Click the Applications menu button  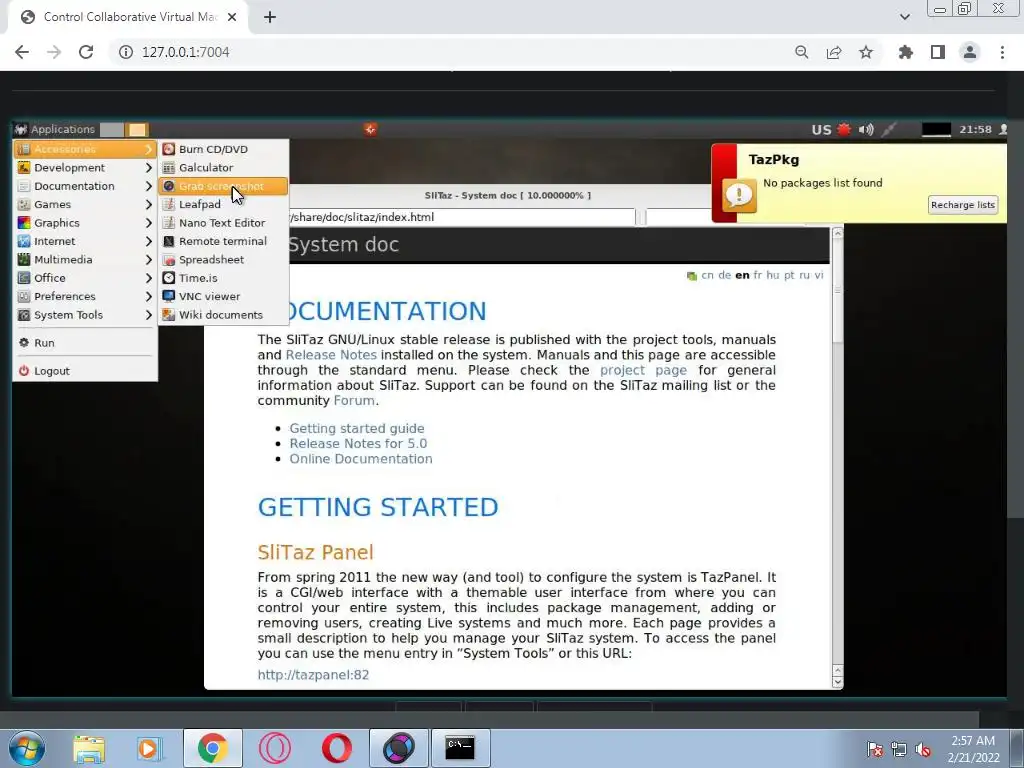pyautogui.click(x=55, y=129)
